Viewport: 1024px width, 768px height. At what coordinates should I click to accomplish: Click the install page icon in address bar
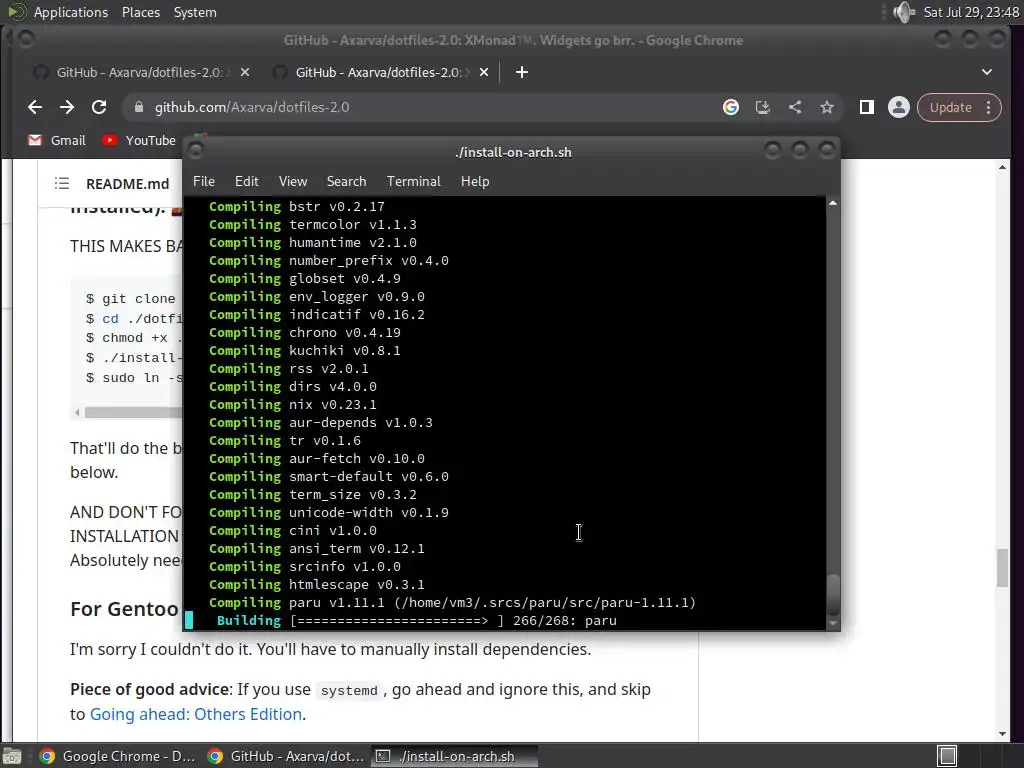click(763, 107)
